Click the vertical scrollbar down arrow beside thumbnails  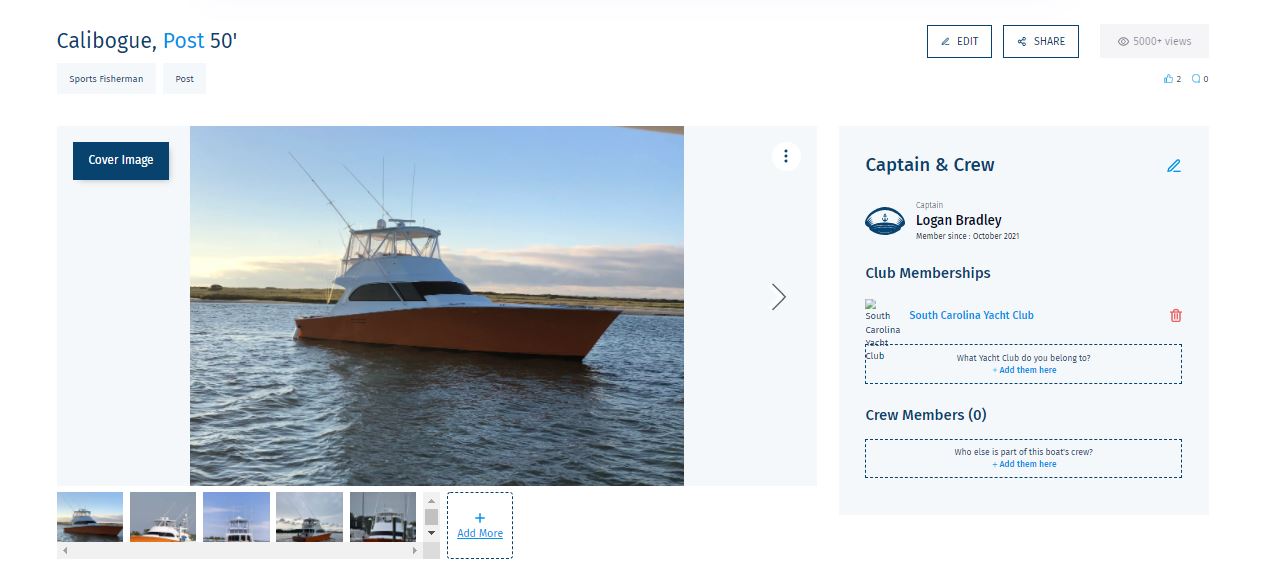click(x=431, y=533)
